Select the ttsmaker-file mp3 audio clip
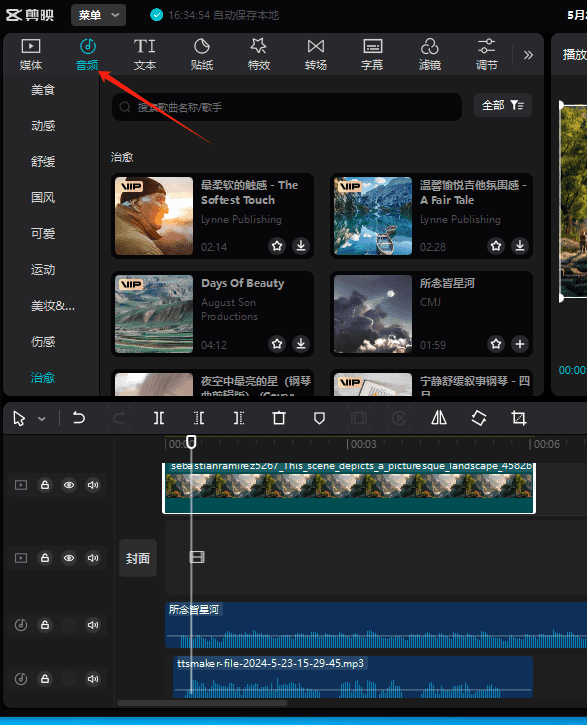Screen dimensions: 587x725 click(x=353, y=677)
